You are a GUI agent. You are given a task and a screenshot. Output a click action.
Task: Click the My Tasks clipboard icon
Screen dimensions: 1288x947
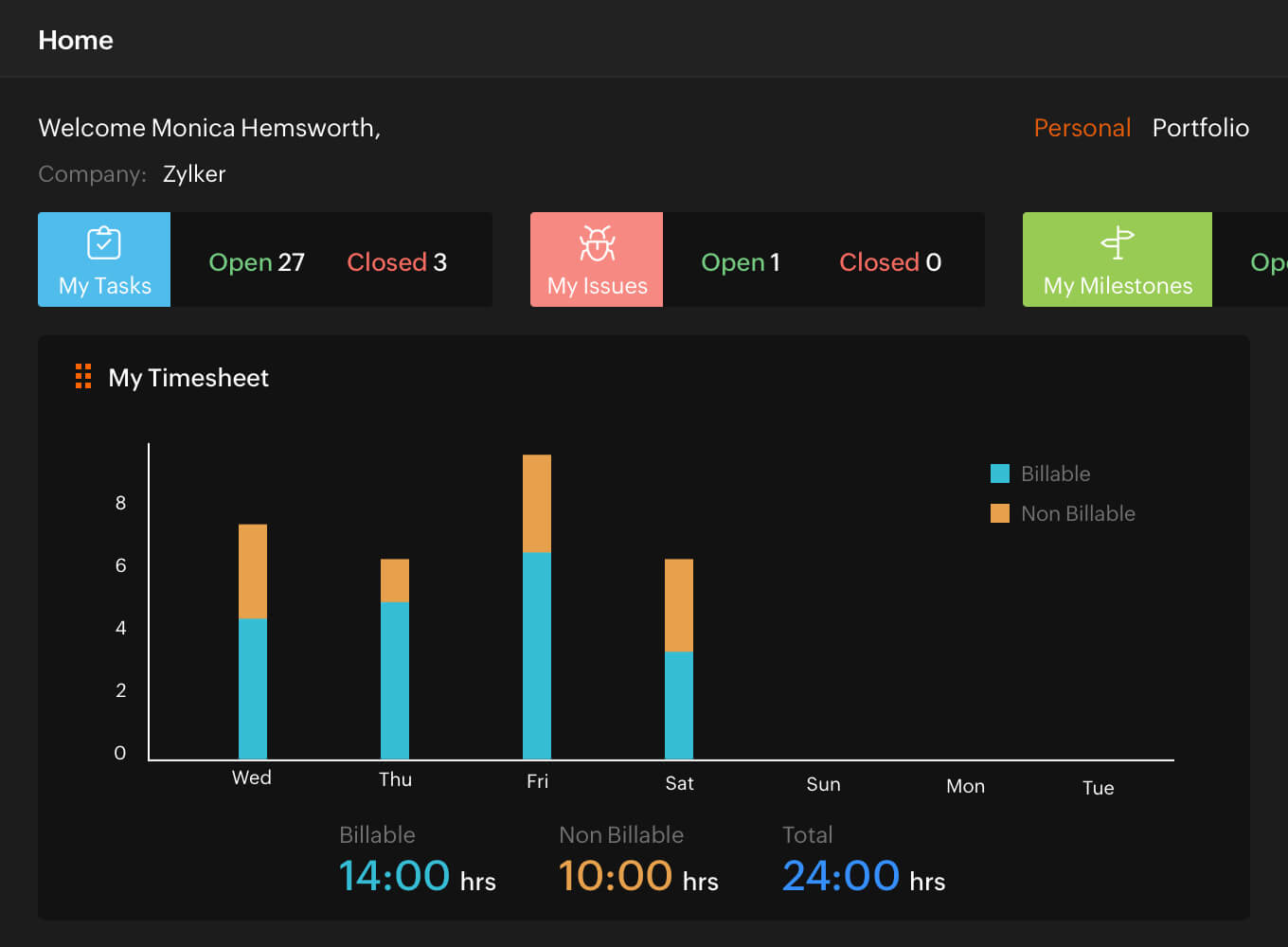tap(104, 243)
